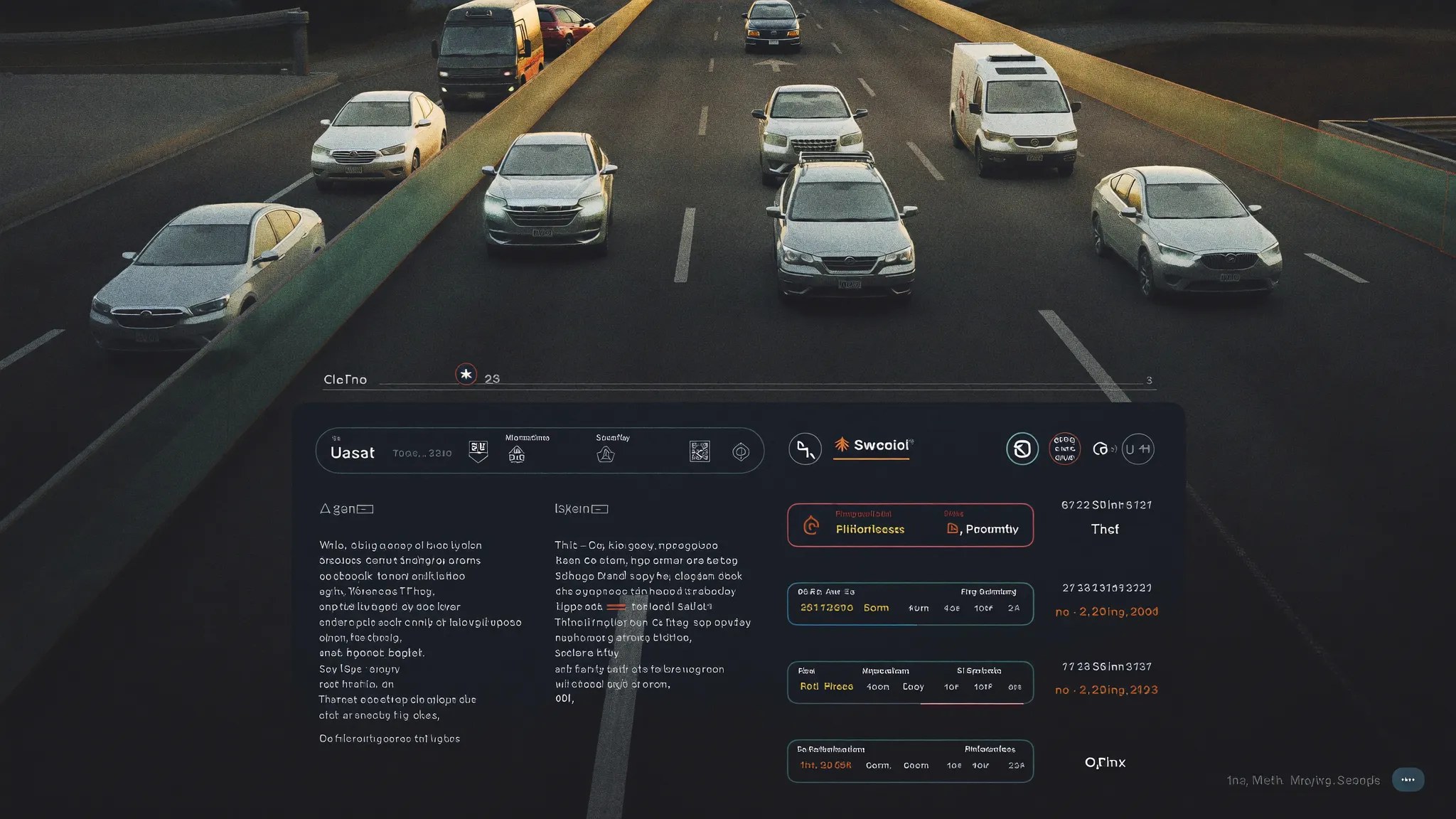Click the Uasat label in the pill bar
1456x819 pixels.
(x=353, y=453)
